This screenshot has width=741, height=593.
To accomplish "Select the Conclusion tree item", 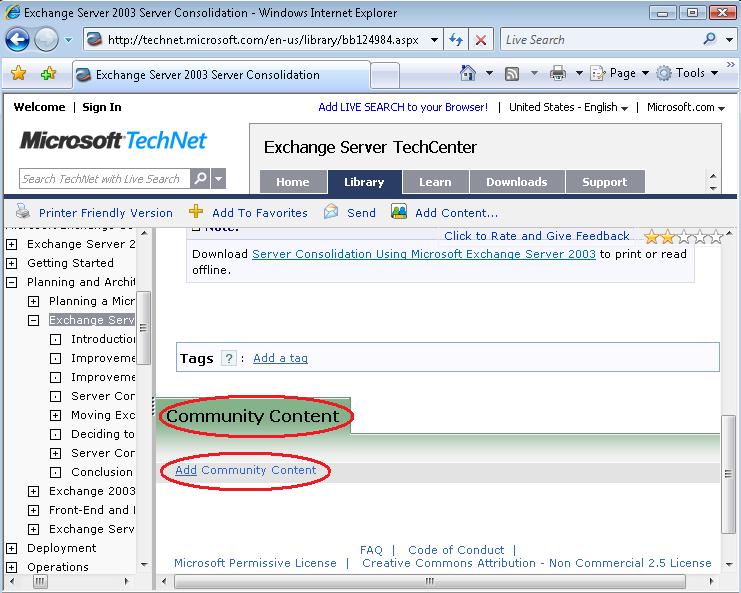I will click(102, 472).
